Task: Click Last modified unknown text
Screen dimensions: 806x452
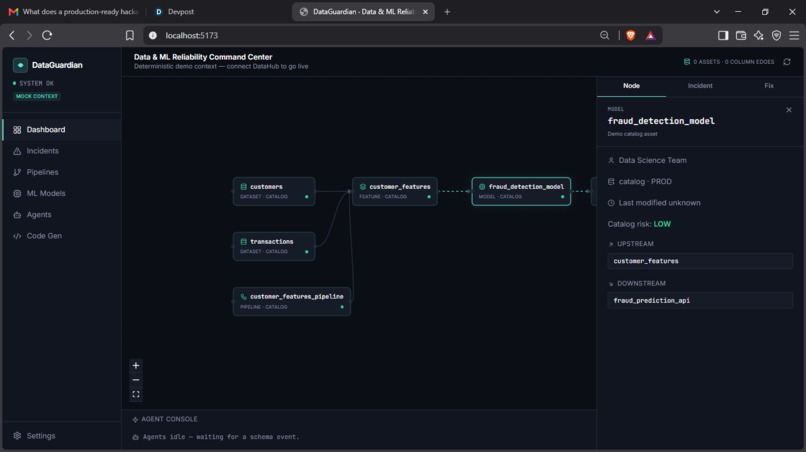Action: (x=660, y=203)
